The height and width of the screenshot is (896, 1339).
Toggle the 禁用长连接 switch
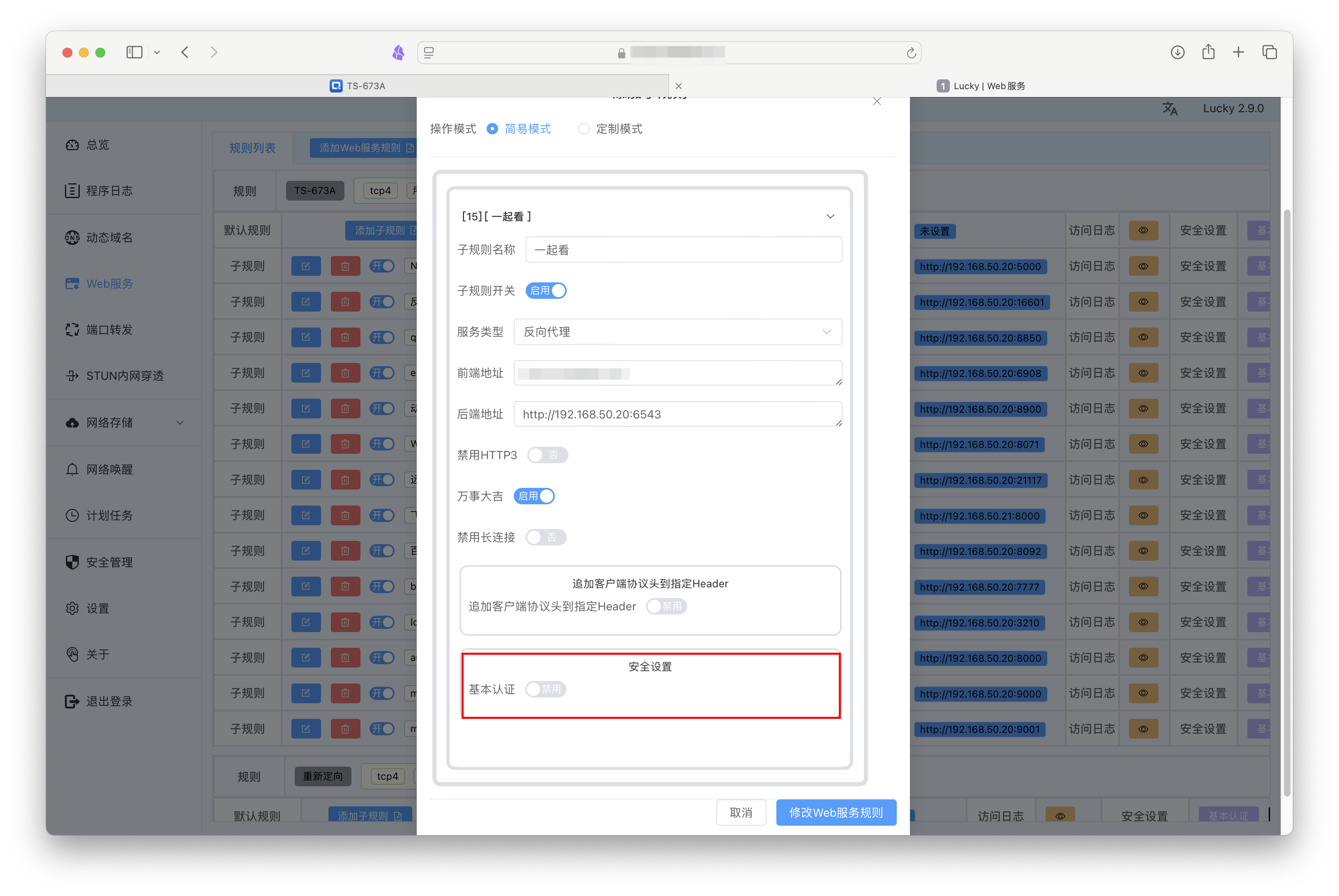[545, 537]
